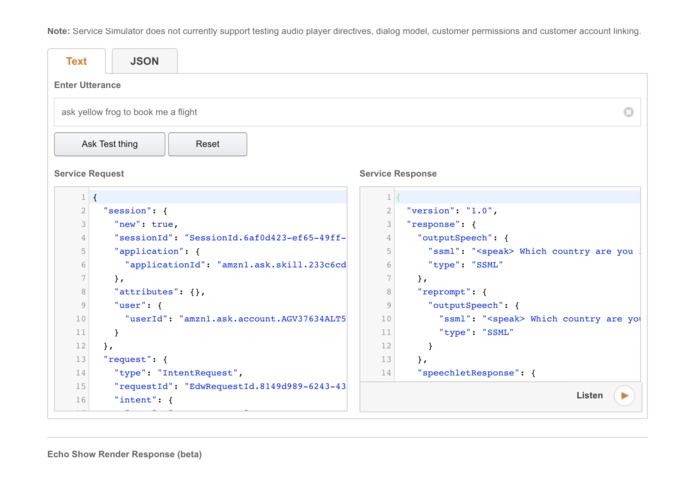
Task: Click the "IntentRequest" type line
Action: click(x=178, y=373)
